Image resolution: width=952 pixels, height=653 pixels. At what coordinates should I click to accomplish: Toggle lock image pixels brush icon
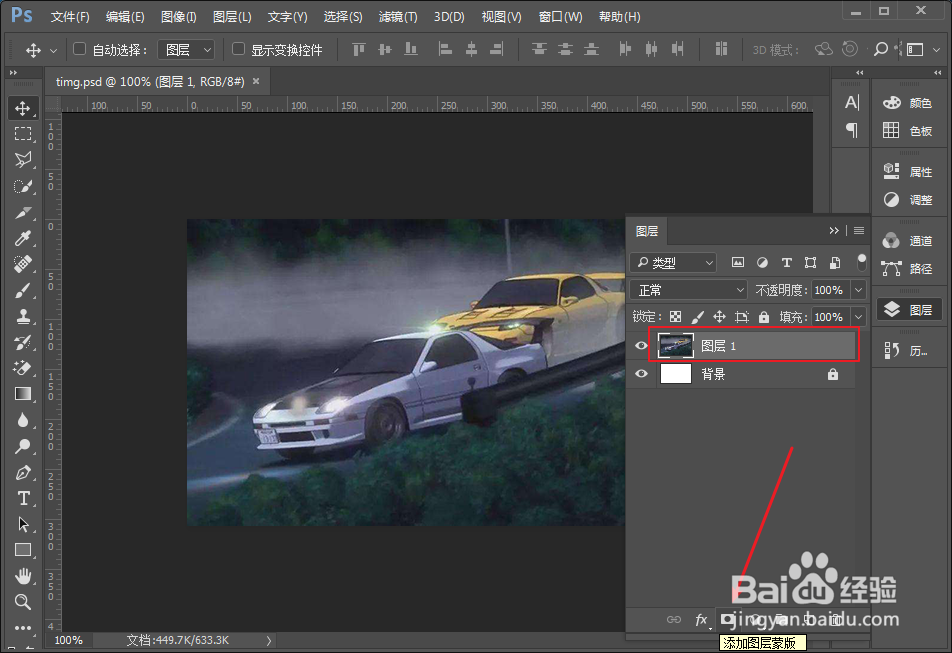[x=698, y=317]
